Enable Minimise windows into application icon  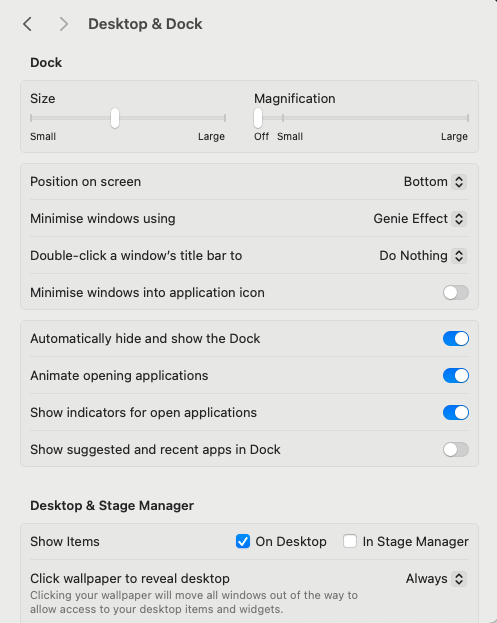point(456,293)
